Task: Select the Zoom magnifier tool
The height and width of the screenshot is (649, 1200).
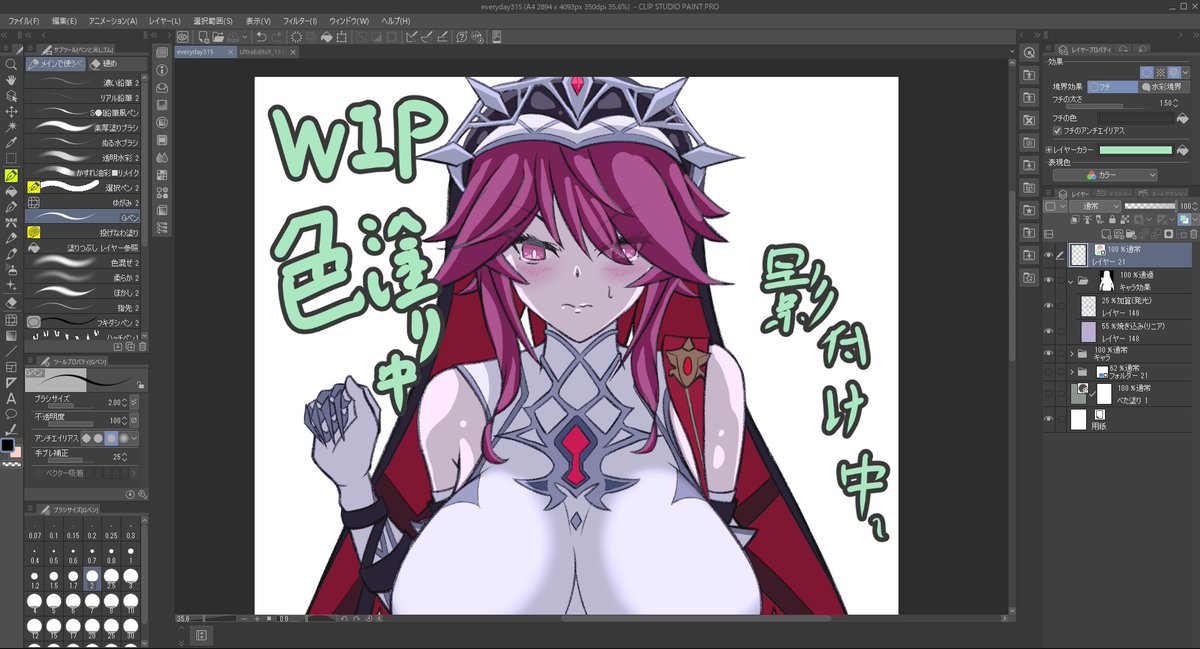Action: [11, 63]
